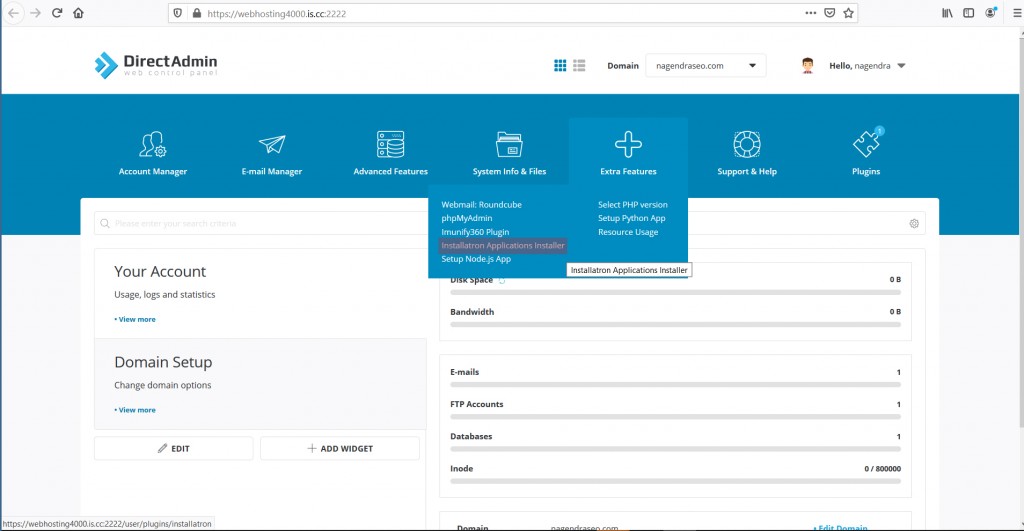View site security padlock info
1024x531 pixels.
click(197, 13)
